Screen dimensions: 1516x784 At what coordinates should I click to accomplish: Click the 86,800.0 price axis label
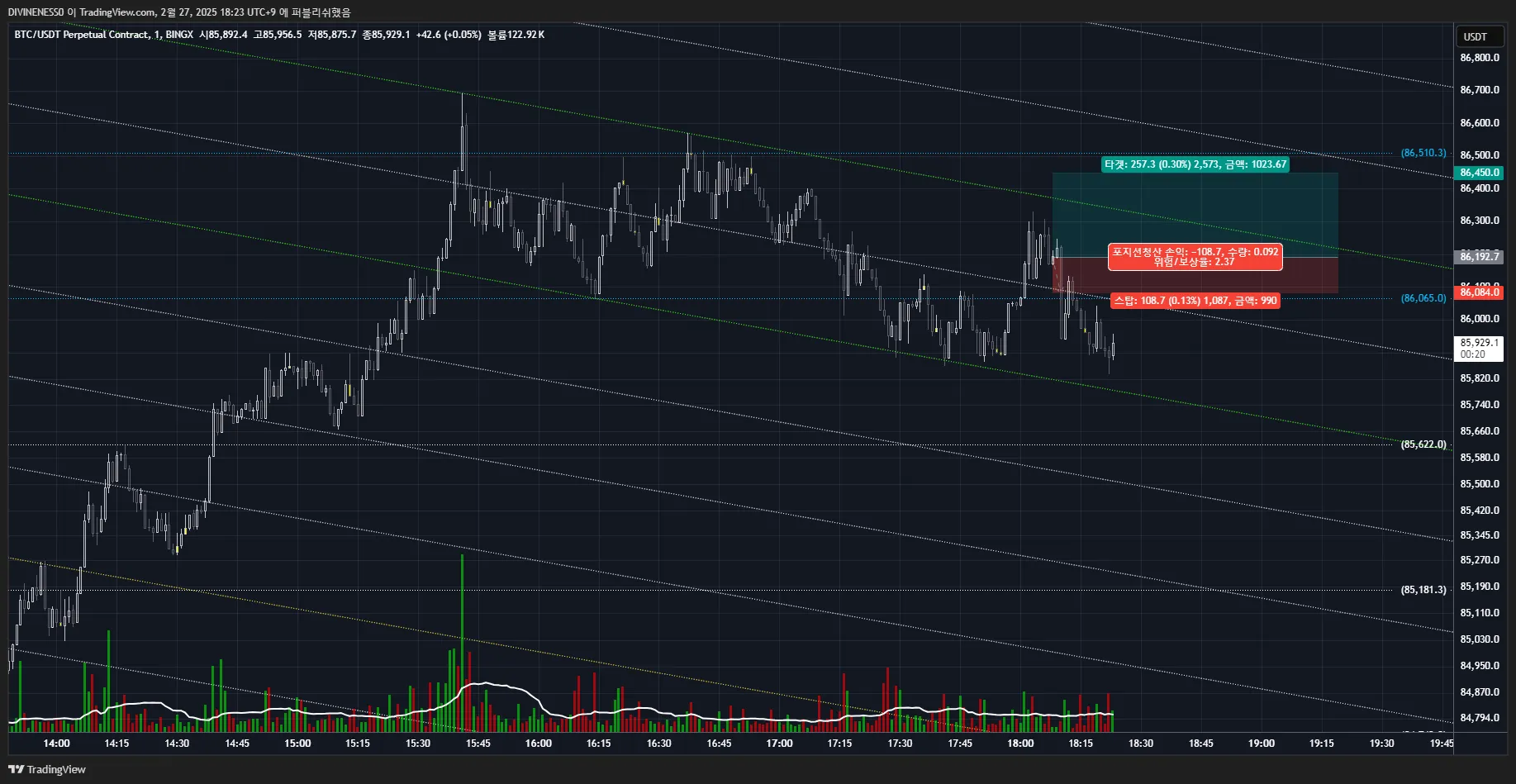click(x=1479, y=58)
